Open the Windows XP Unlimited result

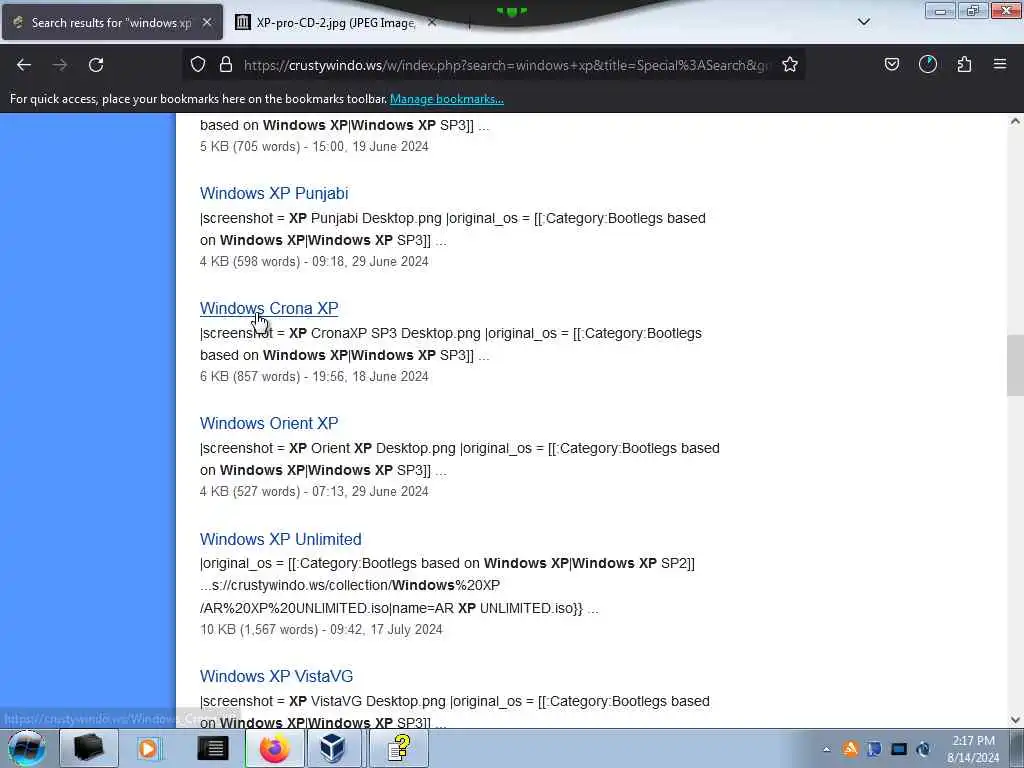[281, 539]
